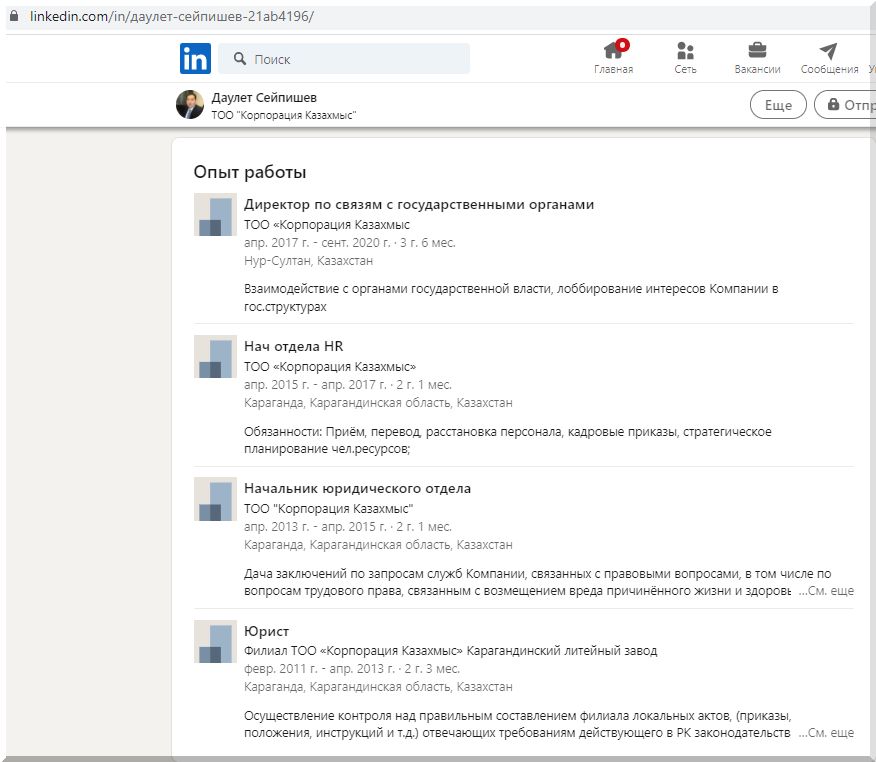Click dates апр. 2015 г. - апр. 2017 г.
Image resolution: width=876 pixels, height=762 pixels.
pos(315,385)
